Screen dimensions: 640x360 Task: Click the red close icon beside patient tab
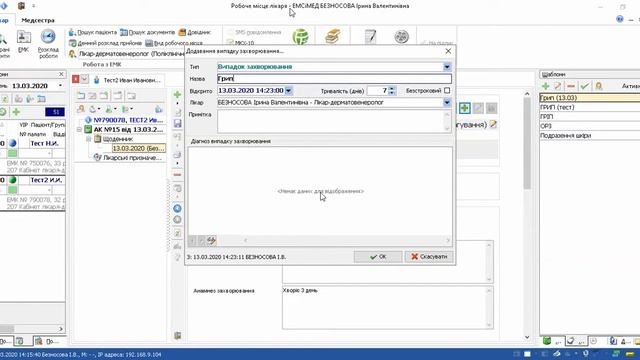(x=76, y=79)
